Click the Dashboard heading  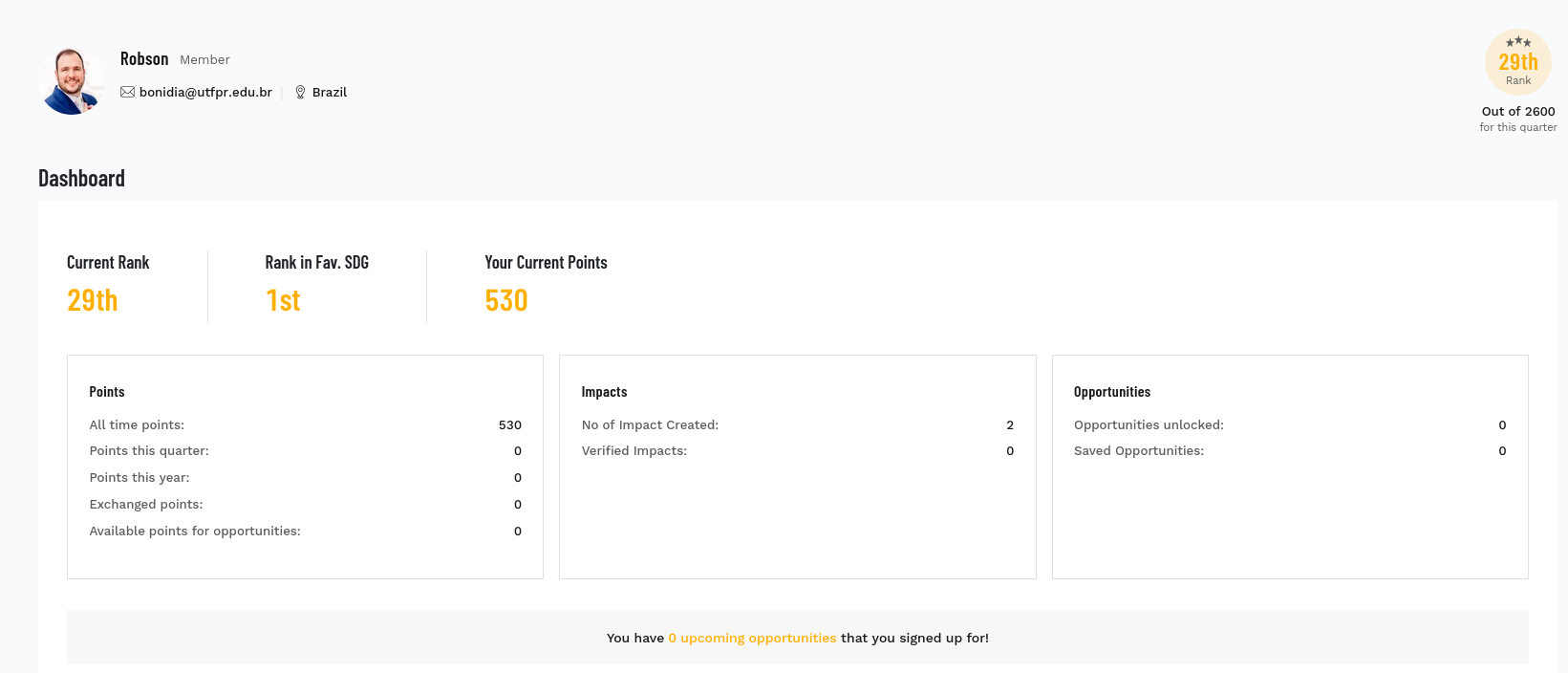coord(81,179)
